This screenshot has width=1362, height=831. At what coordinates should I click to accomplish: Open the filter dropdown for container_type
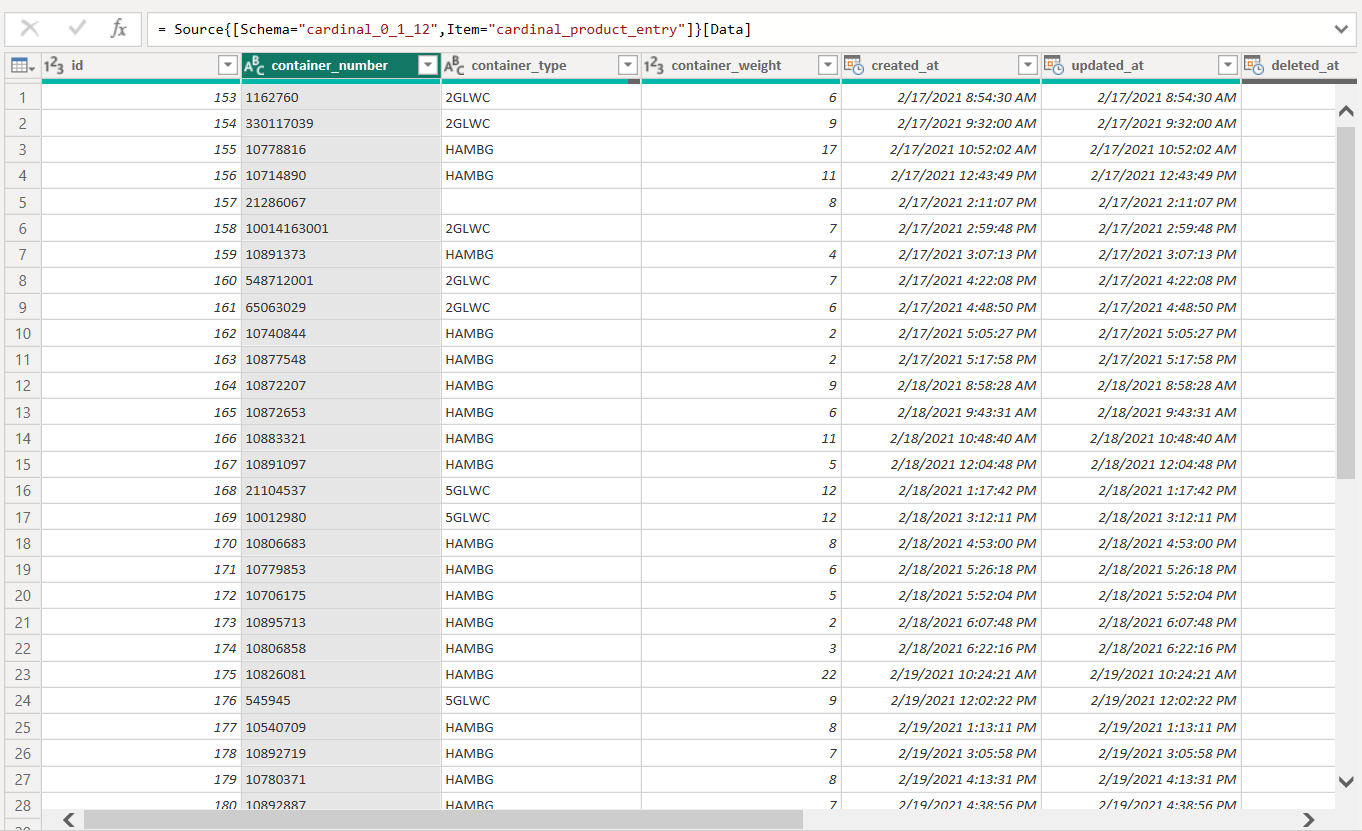tap(628, 66)
